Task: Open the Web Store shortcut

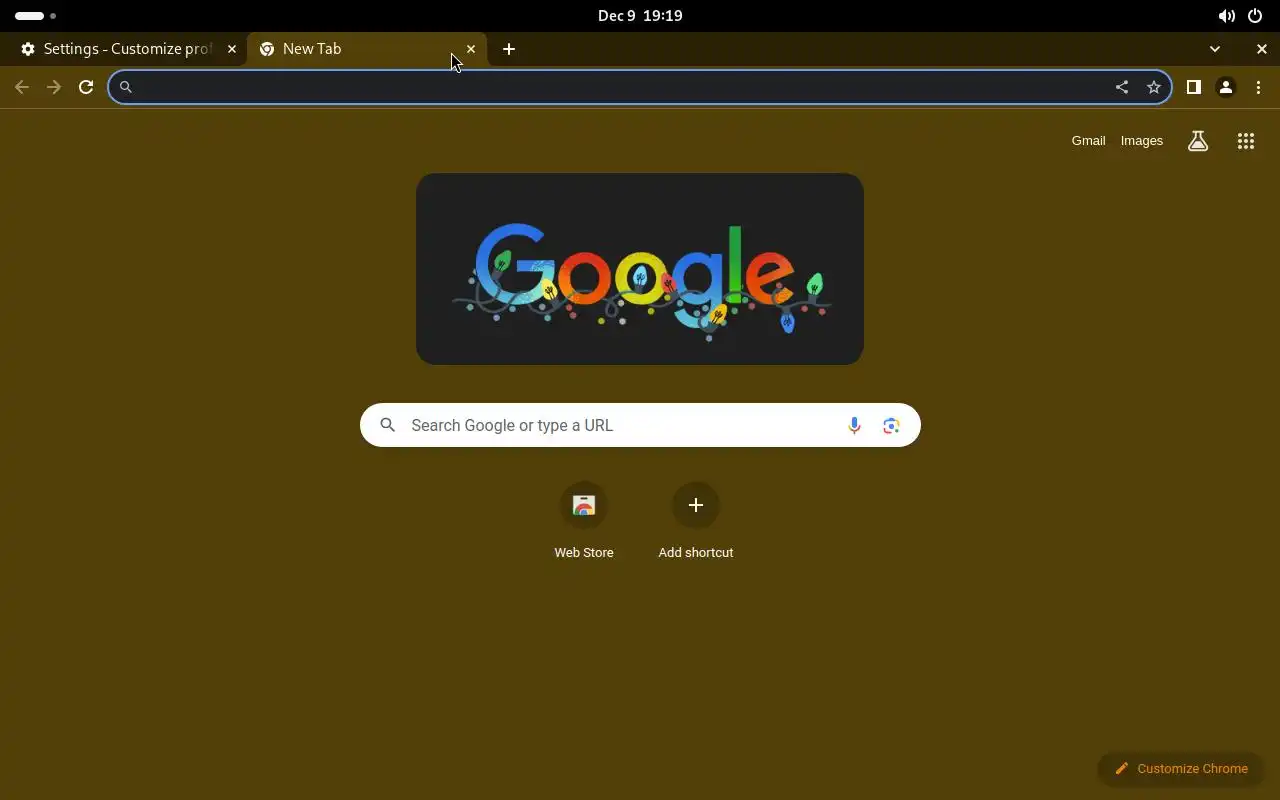Action: [584, 521]
